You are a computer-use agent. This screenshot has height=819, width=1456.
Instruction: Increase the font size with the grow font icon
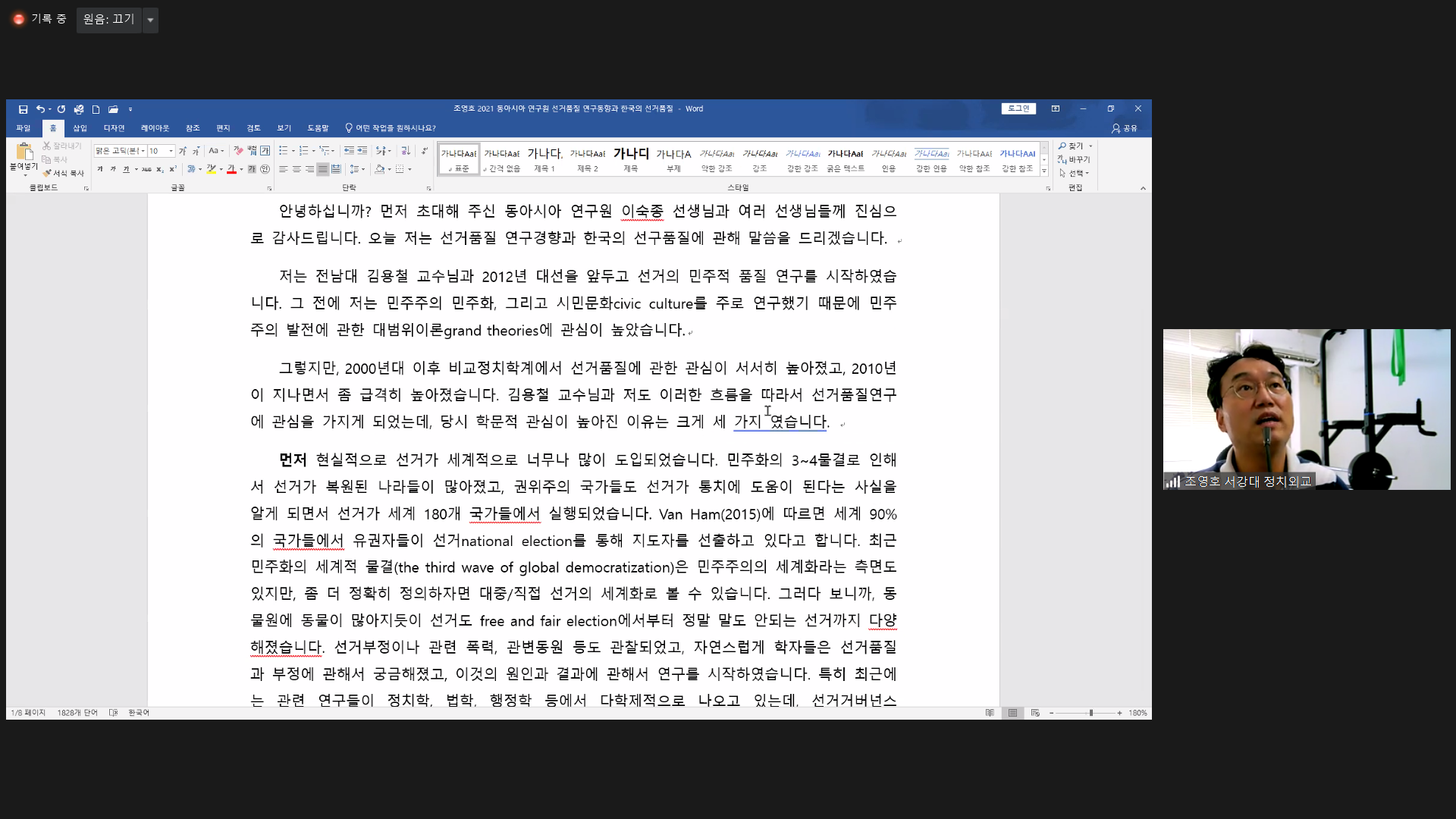point(182,151)
